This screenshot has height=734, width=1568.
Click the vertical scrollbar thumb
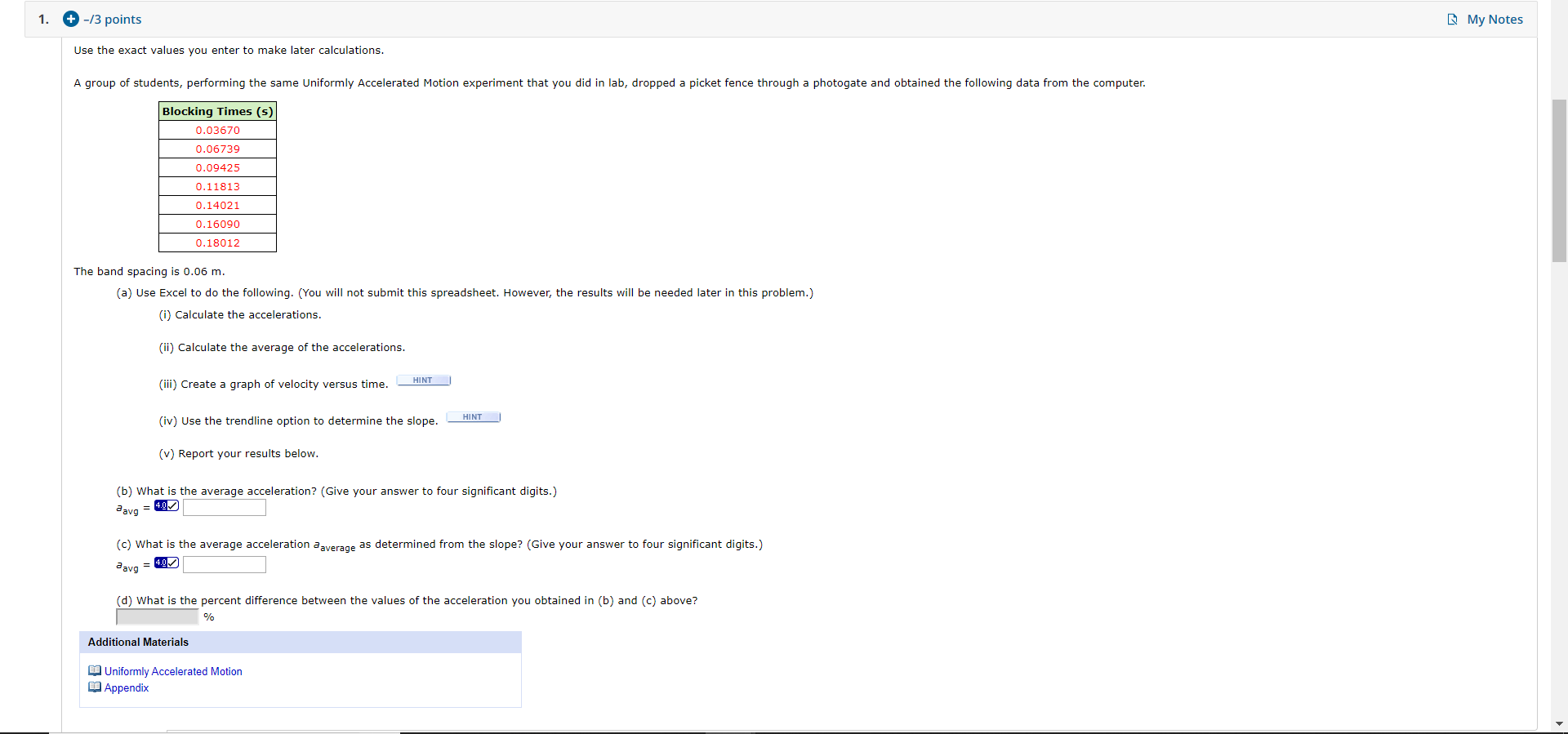[x=1559, y=180]
